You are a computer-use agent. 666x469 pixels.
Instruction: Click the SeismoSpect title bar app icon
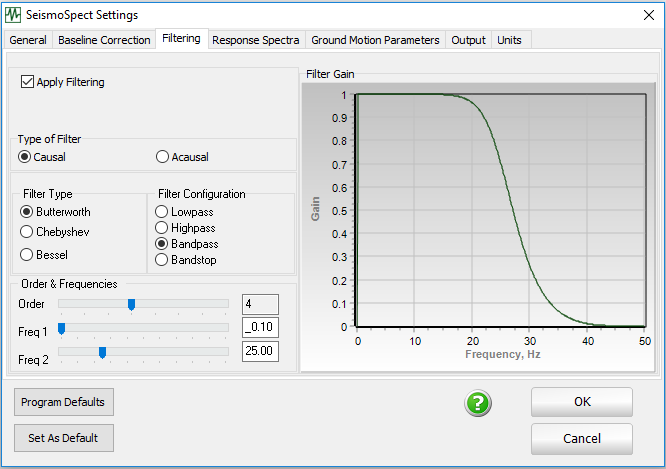point(14,15)
